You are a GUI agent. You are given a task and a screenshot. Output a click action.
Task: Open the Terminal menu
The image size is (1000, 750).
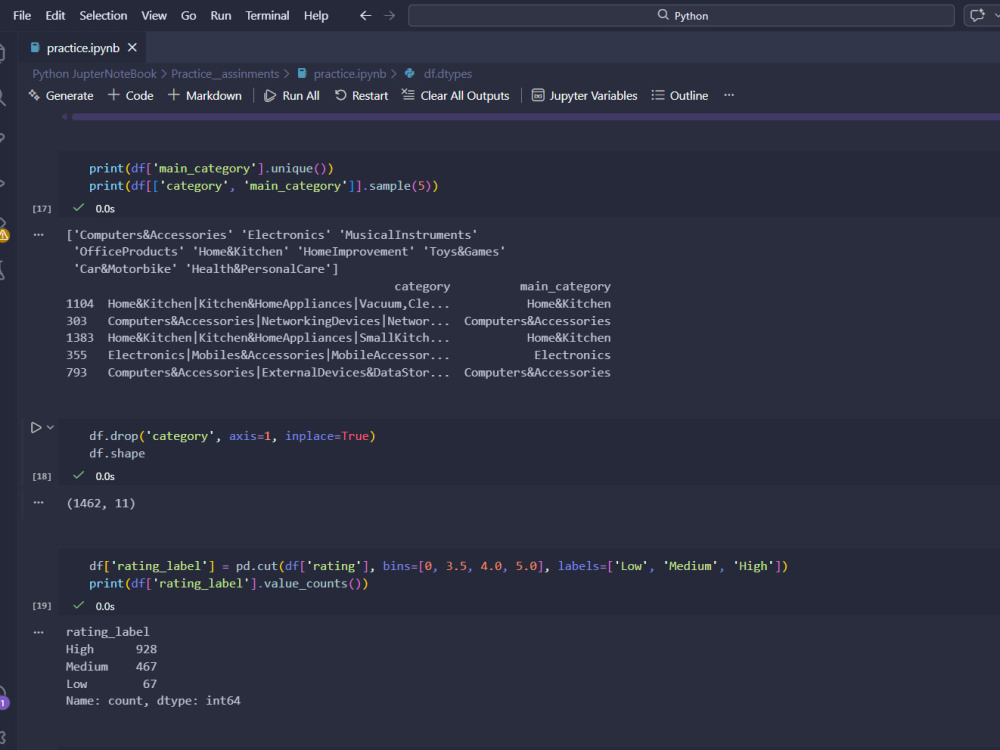(267, 15)
